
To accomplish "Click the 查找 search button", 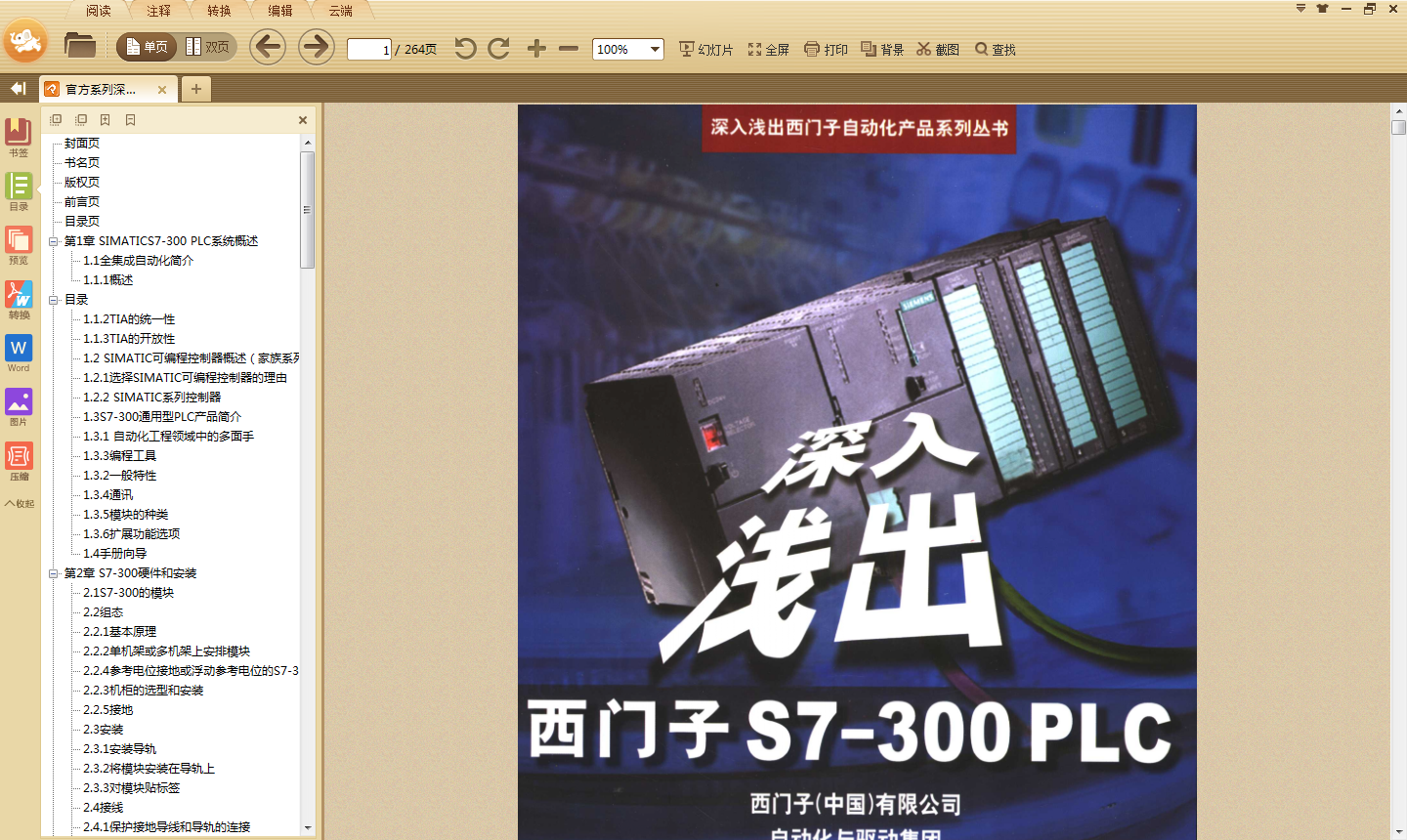I will (x=995, y=49).
